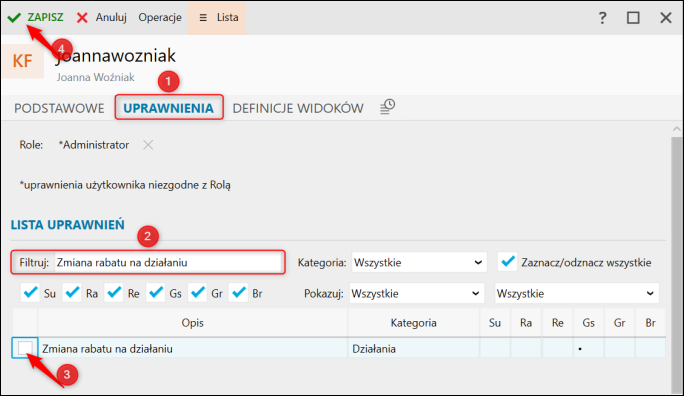The width and height of the screenshot is (684, 396).
Task: Sort by the Kategoria column header
Action: [x=414, y=323]
